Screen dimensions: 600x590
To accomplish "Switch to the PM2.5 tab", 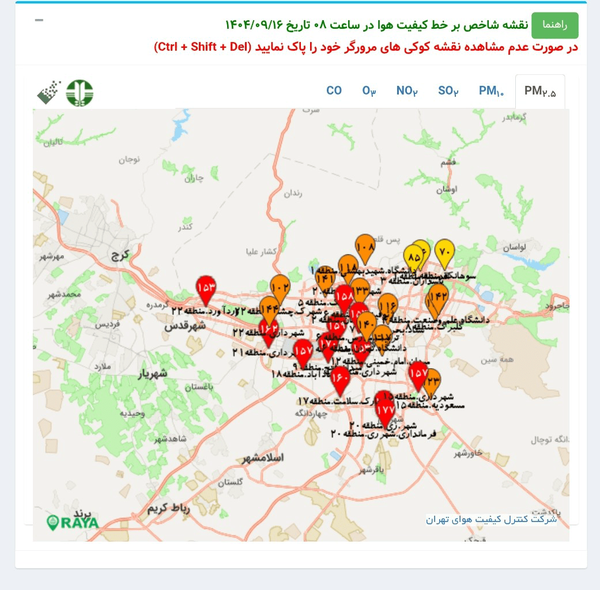I will coord(539,91).
